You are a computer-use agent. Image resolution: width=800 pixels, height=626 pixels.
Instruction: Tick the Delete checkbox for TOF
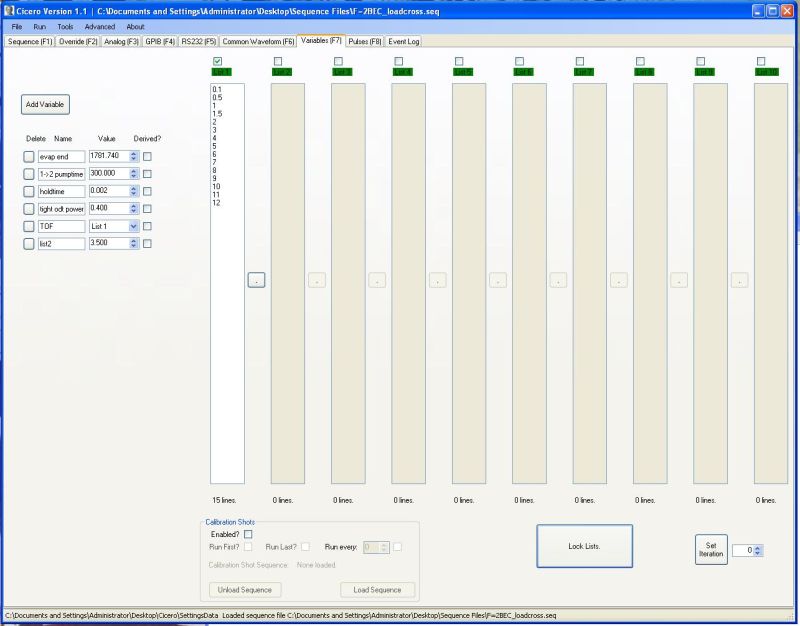point(29,226)
